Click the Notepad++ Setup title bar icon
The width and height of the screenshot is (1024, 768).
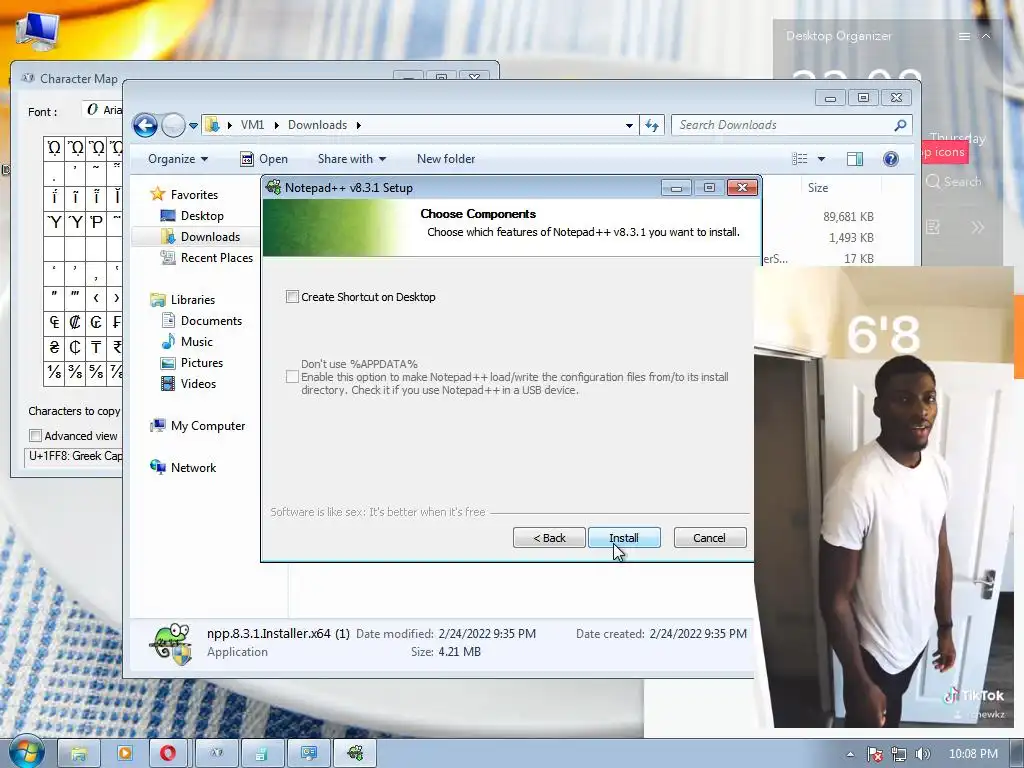274,187
